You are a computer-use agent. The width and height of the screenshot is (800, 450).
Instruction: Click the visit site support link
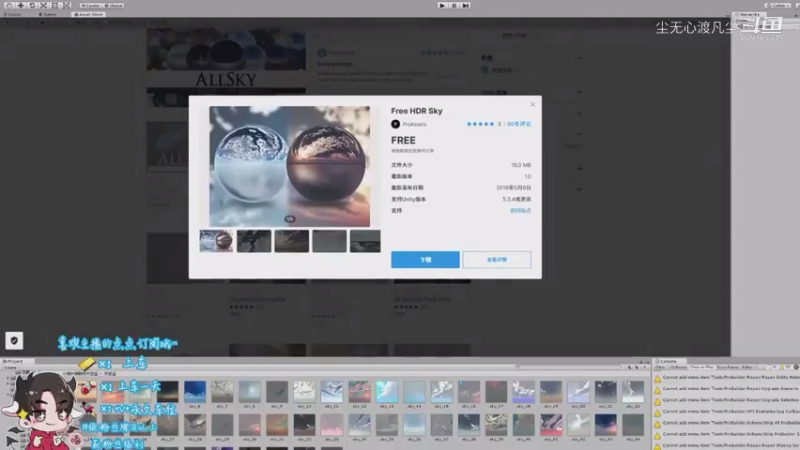(520, 210)
